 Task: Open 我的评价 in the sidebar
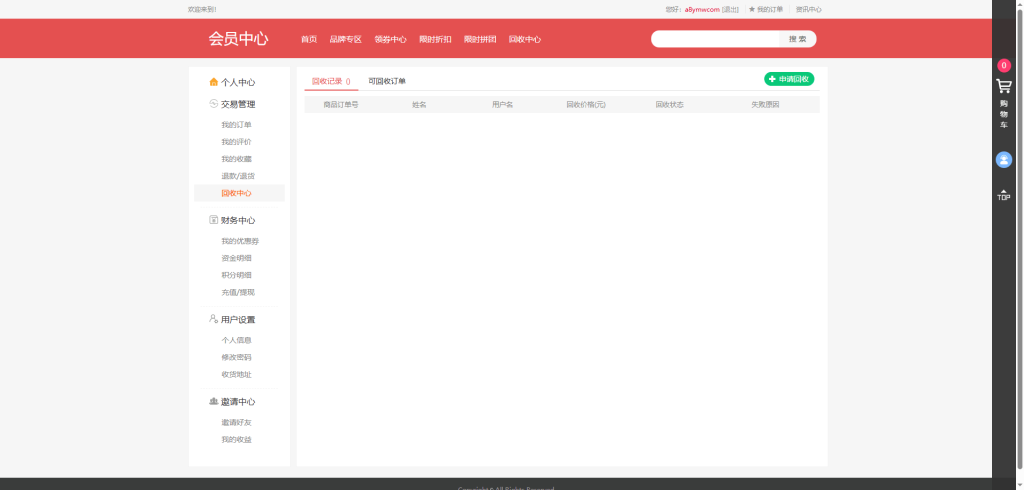coord(236,142)
